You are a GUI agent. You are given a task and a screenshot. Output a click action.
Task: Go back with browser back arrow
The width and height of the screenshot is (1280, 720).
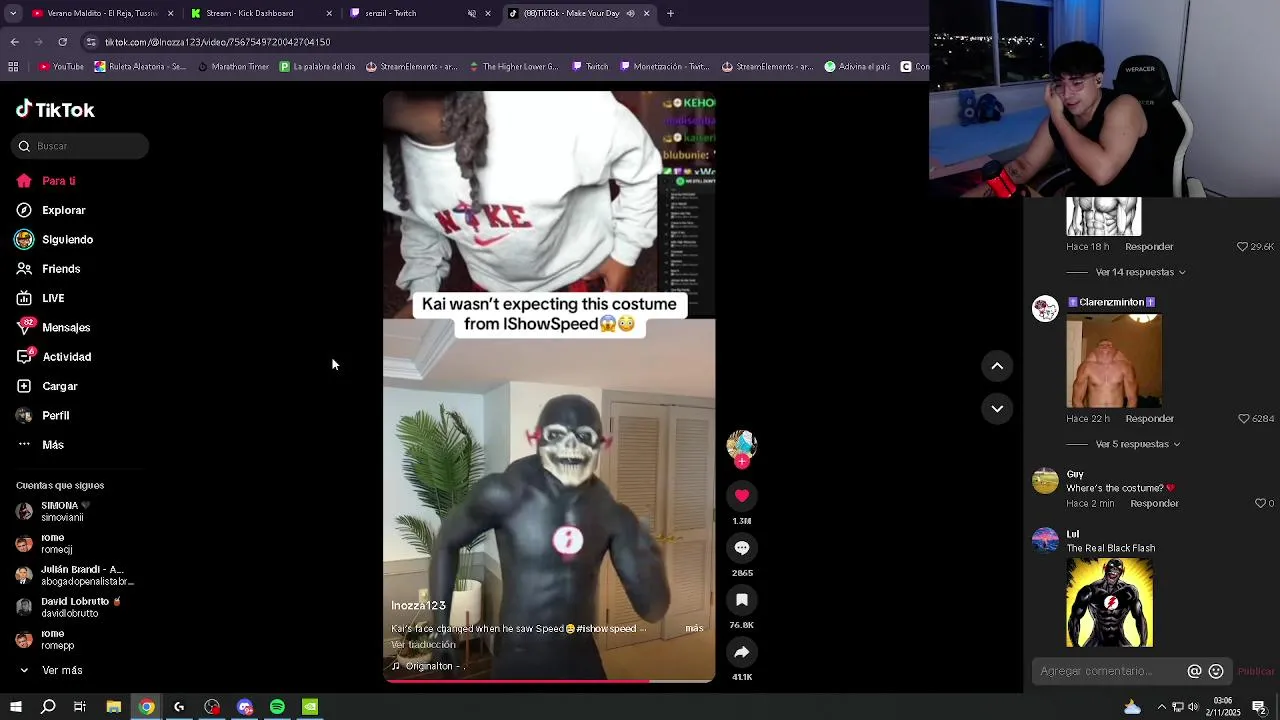(15, 42)
